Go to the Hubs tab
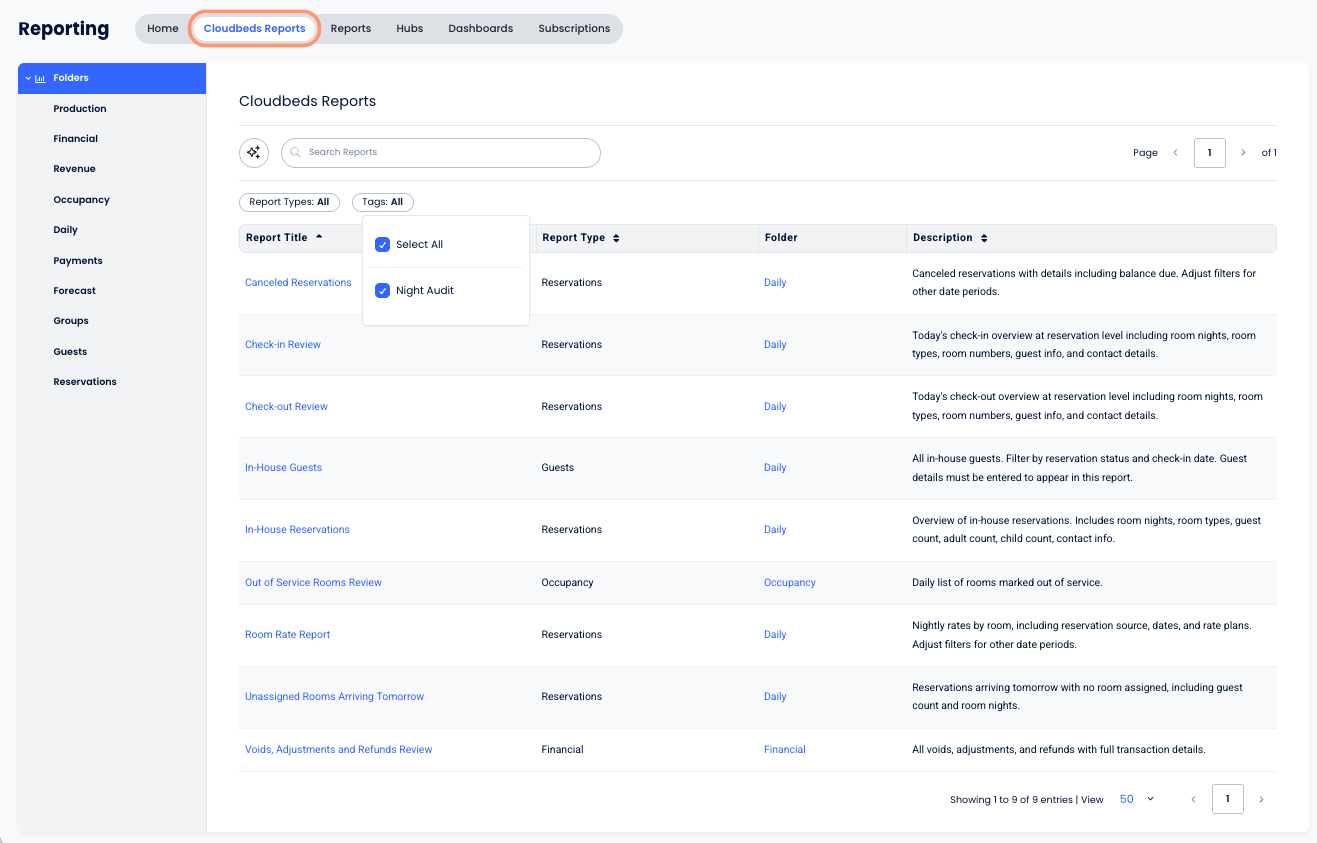 [x=410, y=28]
